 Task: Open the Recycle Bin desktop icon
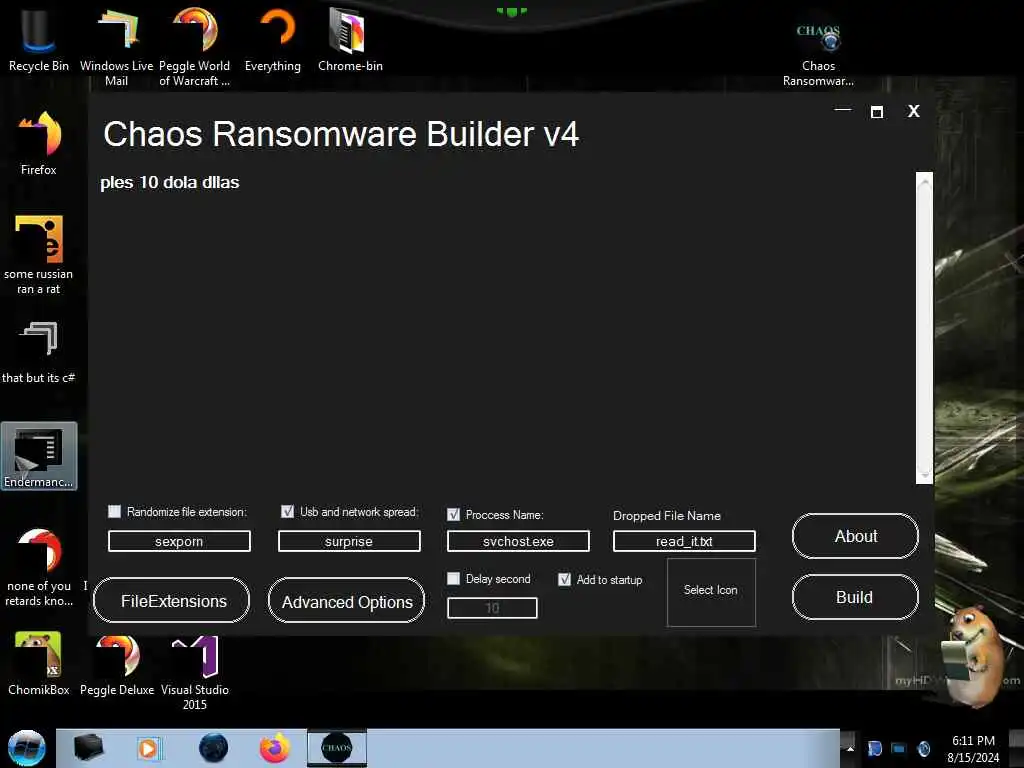point(38,40)
